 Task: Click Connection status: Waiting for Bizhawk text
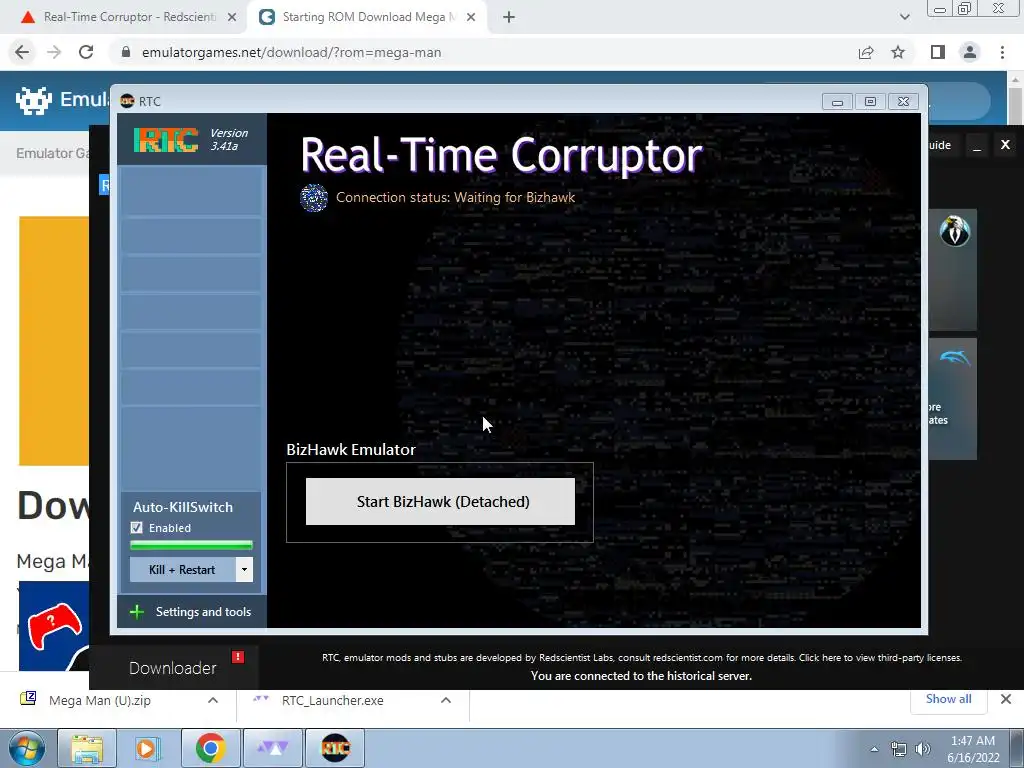[x=455, y=197]
